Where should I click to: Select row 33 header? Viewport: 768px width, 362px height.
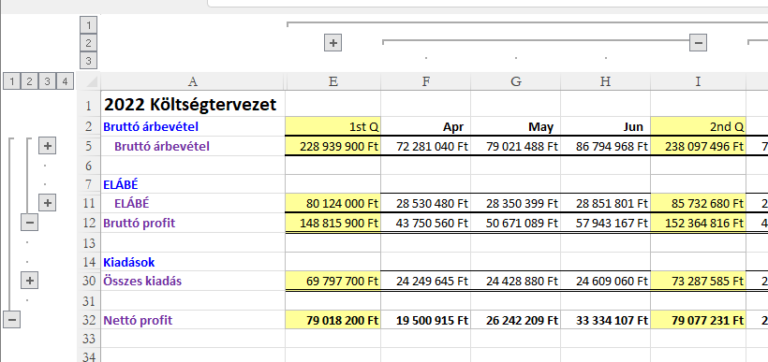click(89, 338)
